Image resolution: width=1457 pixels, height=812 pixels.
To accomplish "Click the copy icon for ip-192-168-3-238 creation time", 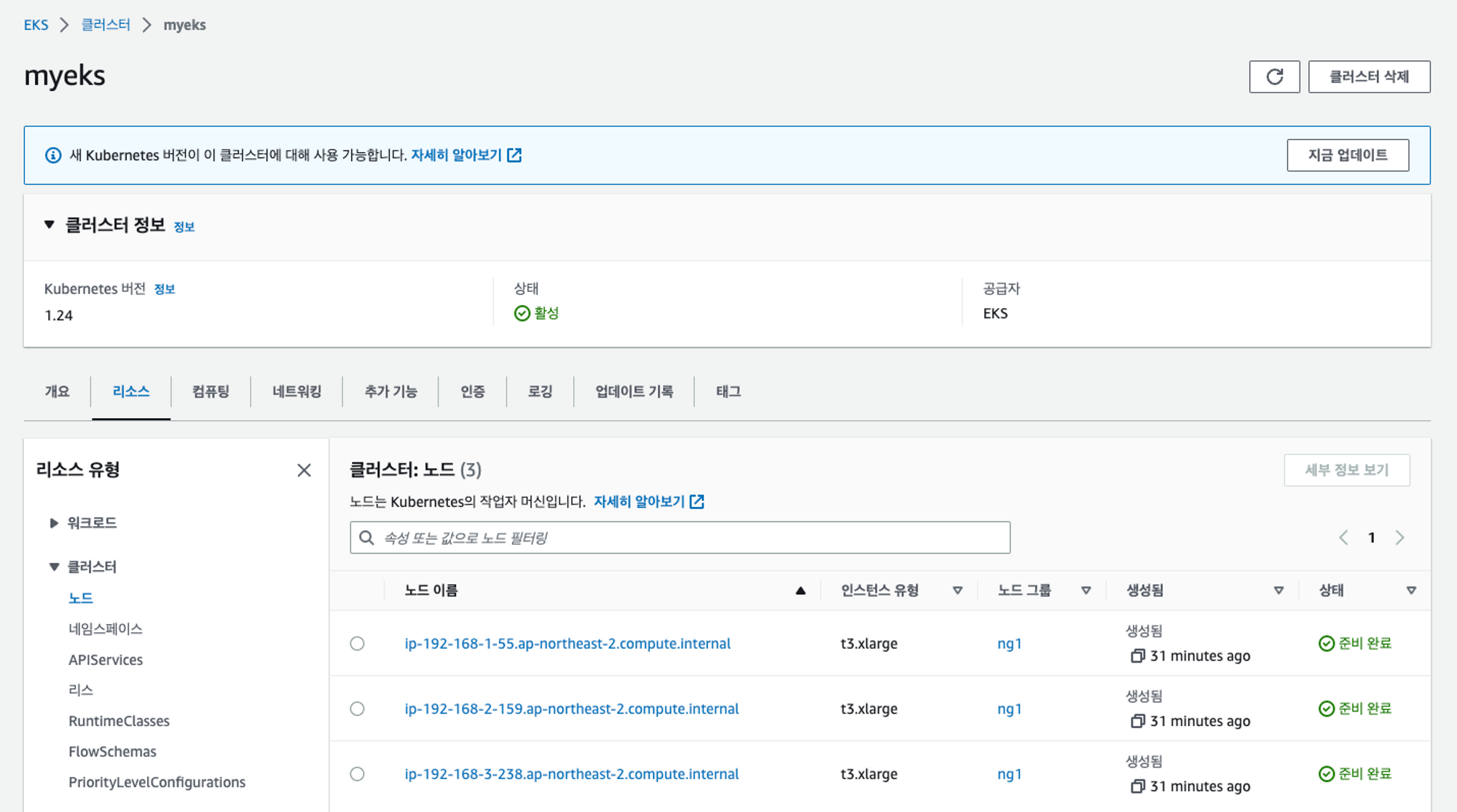I will [x=1137, y=787].
